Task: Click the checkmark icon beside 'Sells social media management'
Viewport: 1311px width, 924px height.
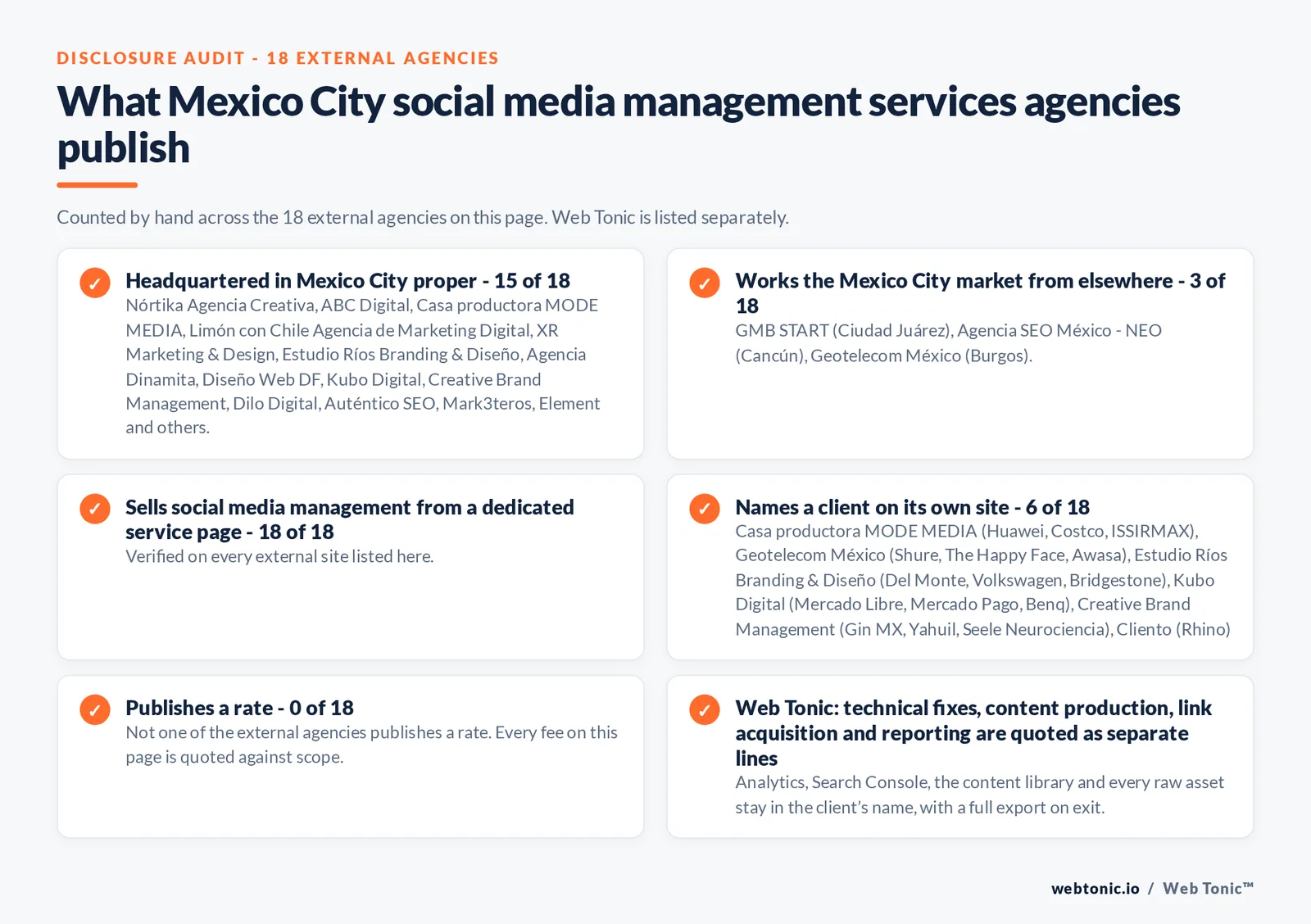Action: tap(95, 509)
